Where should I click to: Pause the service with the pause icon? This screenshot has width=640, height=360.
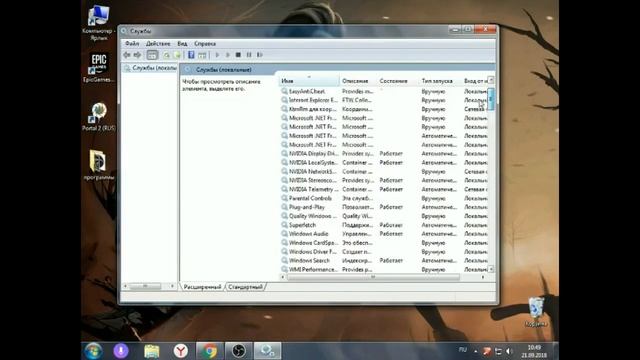click(249, 55)
